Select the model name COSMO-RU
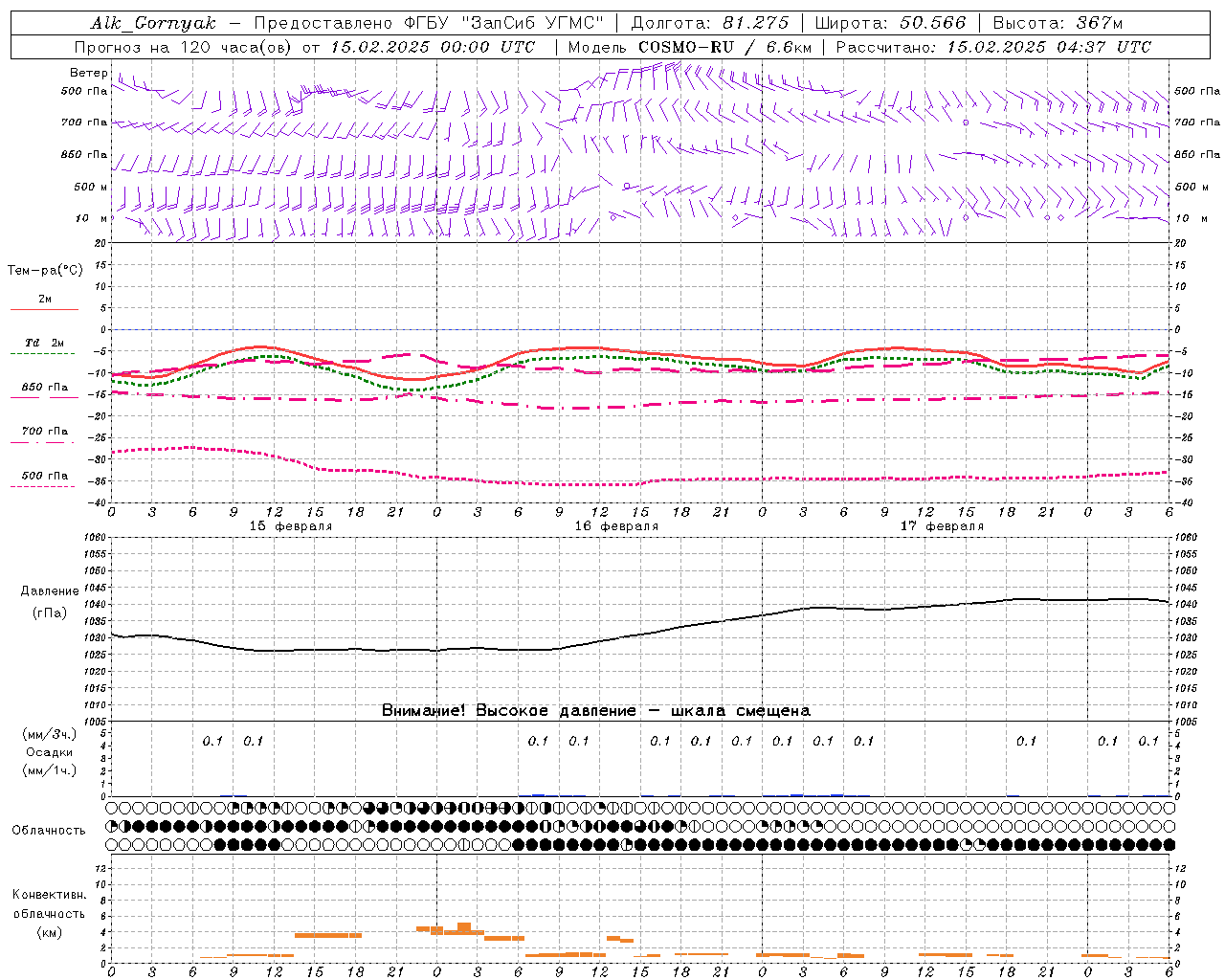This screenshot has width=1225, height=980. pyautogui.click(x=686, y=47)
